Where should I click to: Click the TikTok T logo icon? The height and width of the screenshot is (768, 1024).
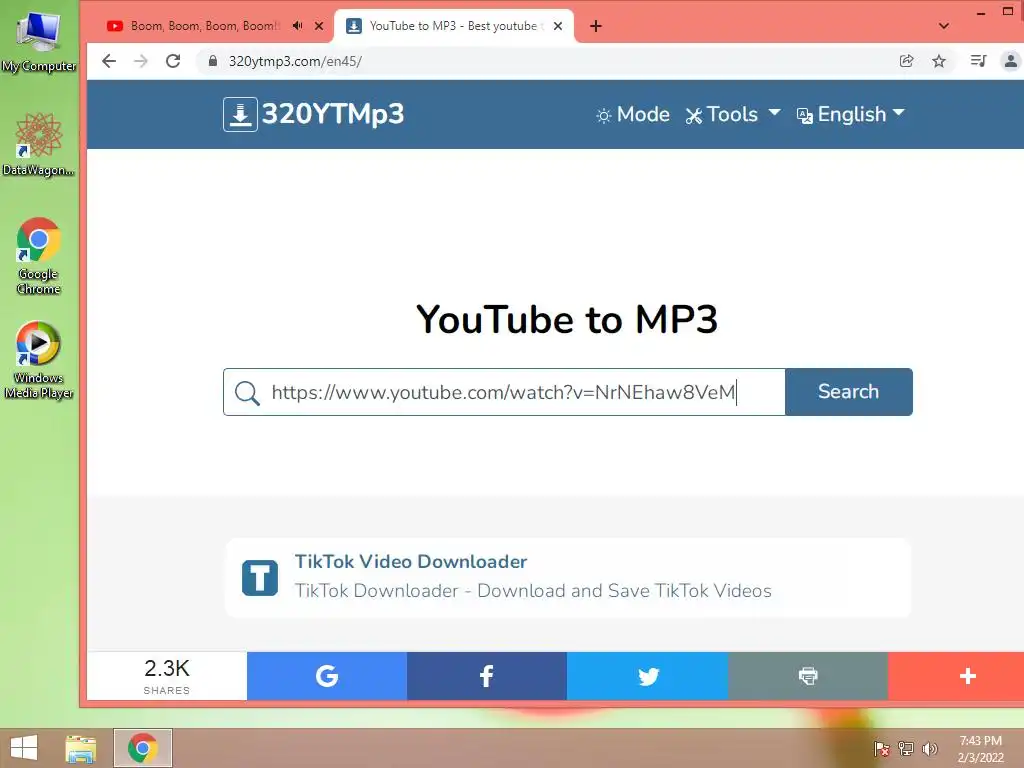point(260,578)
